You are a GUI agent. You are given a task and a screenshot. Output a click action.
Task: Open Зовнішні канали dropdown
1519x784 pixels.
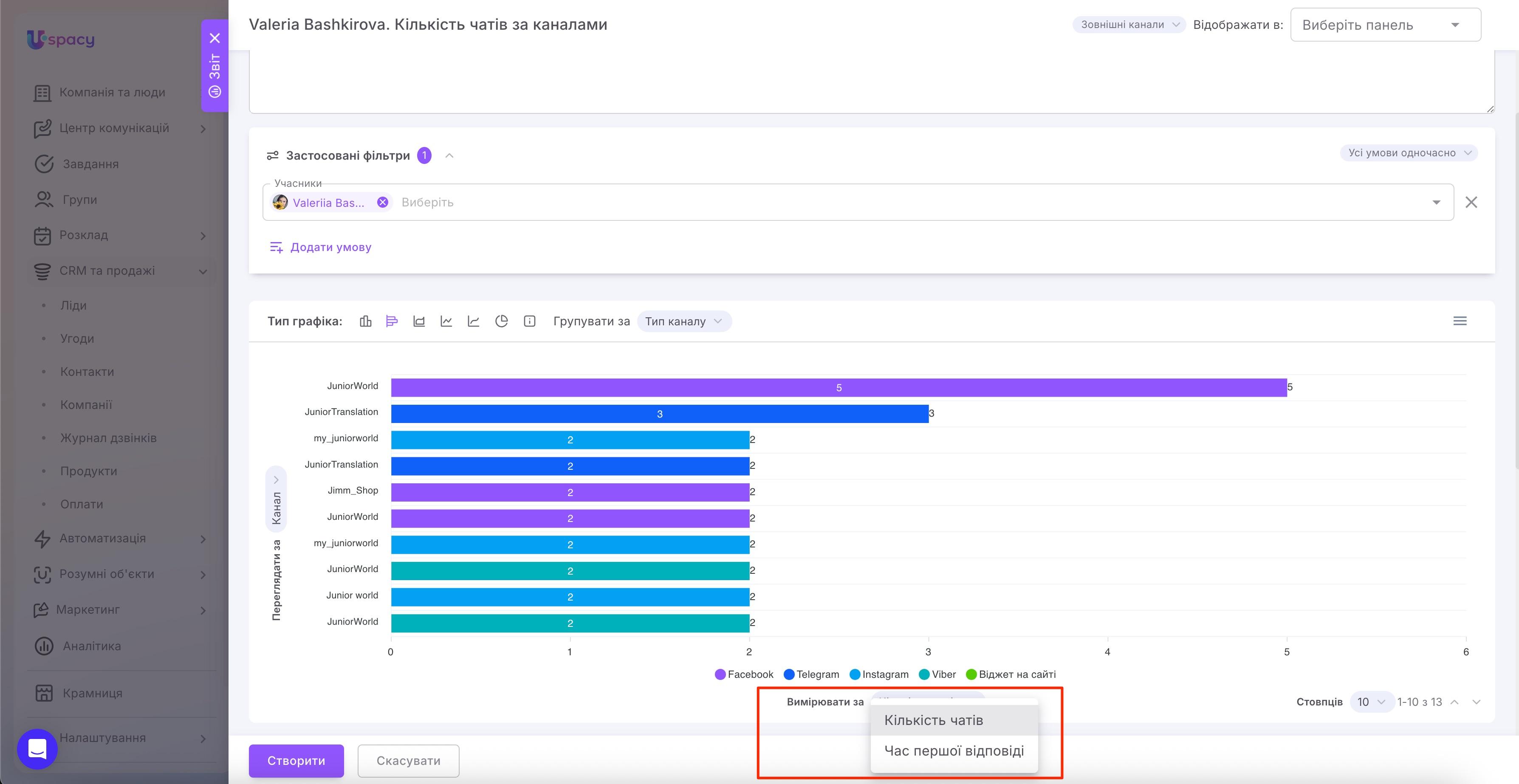click(x=1129, y=25)
